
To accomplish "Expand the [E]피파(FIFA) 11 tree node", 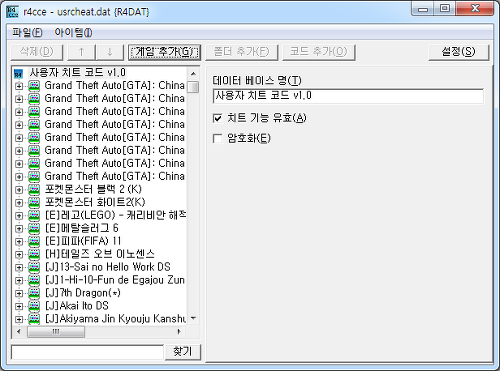I will coord(19,242).
